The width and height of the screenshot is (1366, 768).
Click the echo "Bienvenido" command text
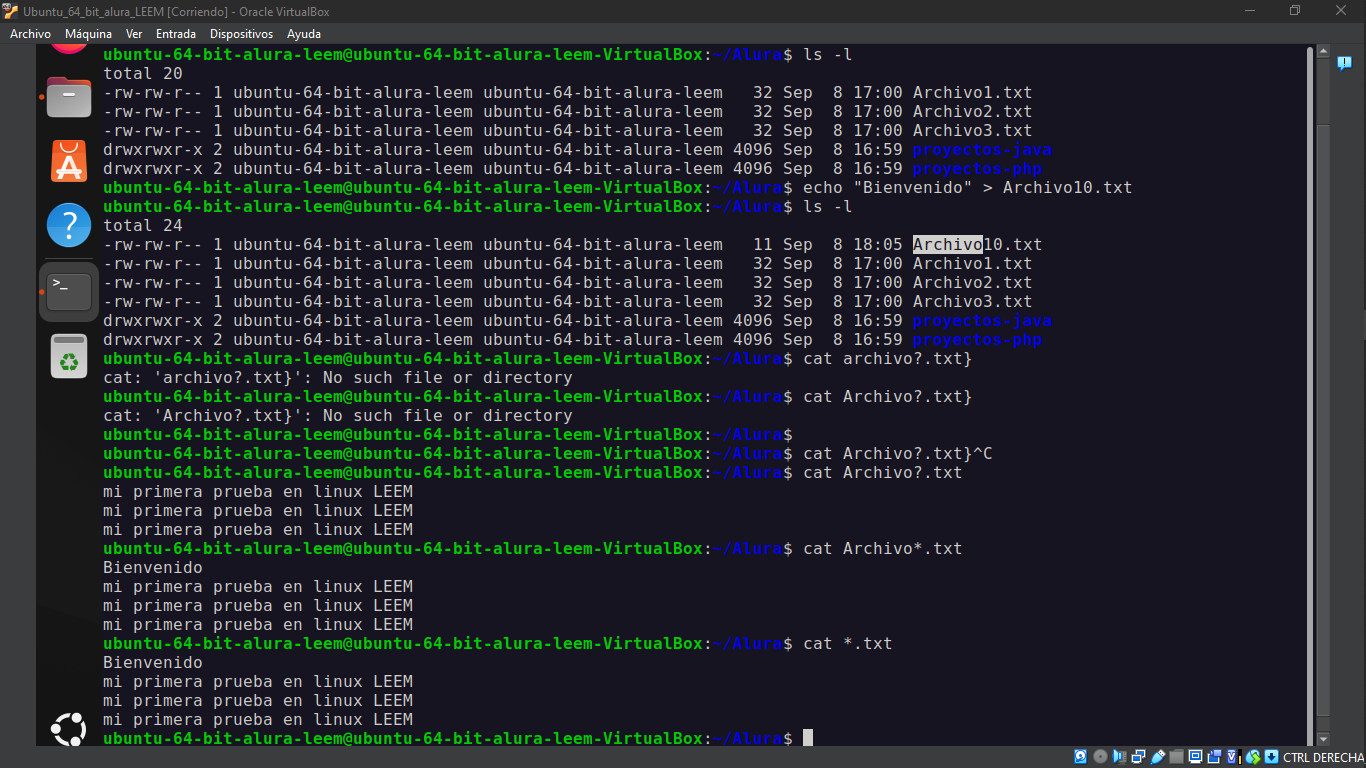pyautogui.click(x=968, y=187)
